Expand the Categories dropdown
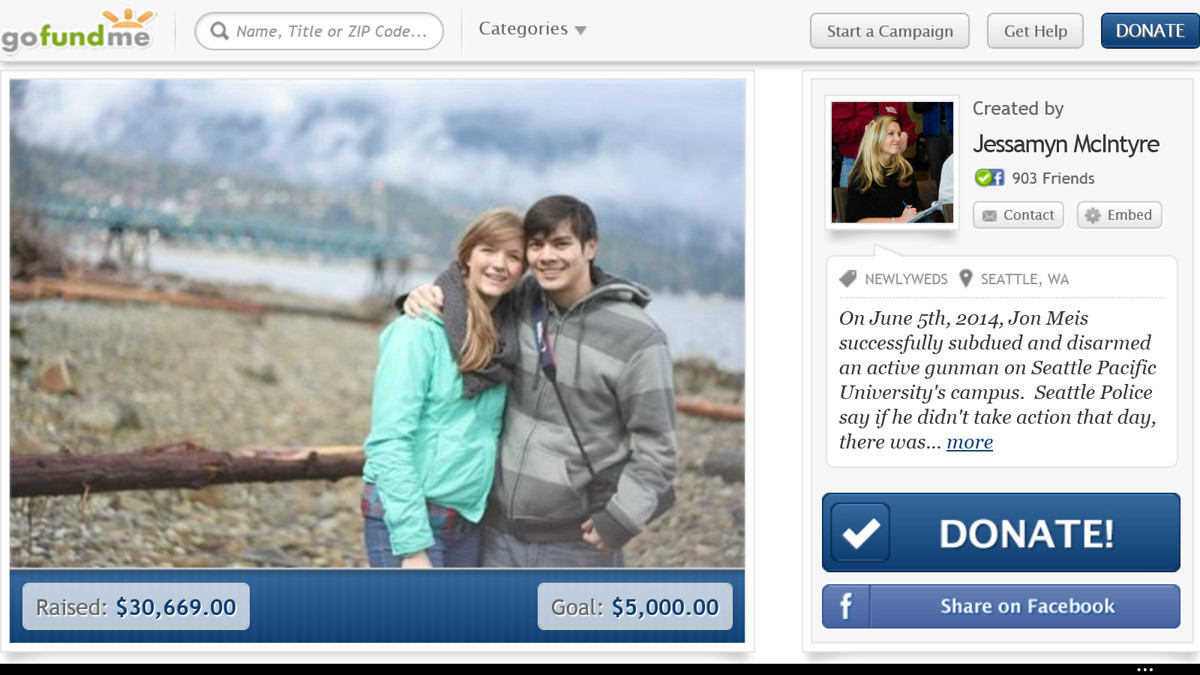The image size is (1200, 675). coord(532,29)
